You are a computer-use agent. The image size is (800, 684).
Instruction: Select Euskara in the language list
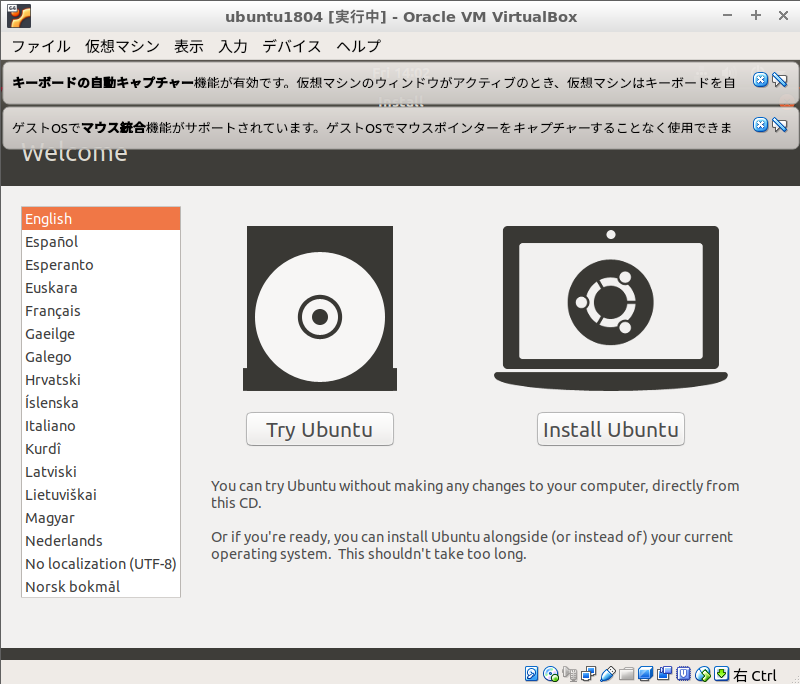101,288
